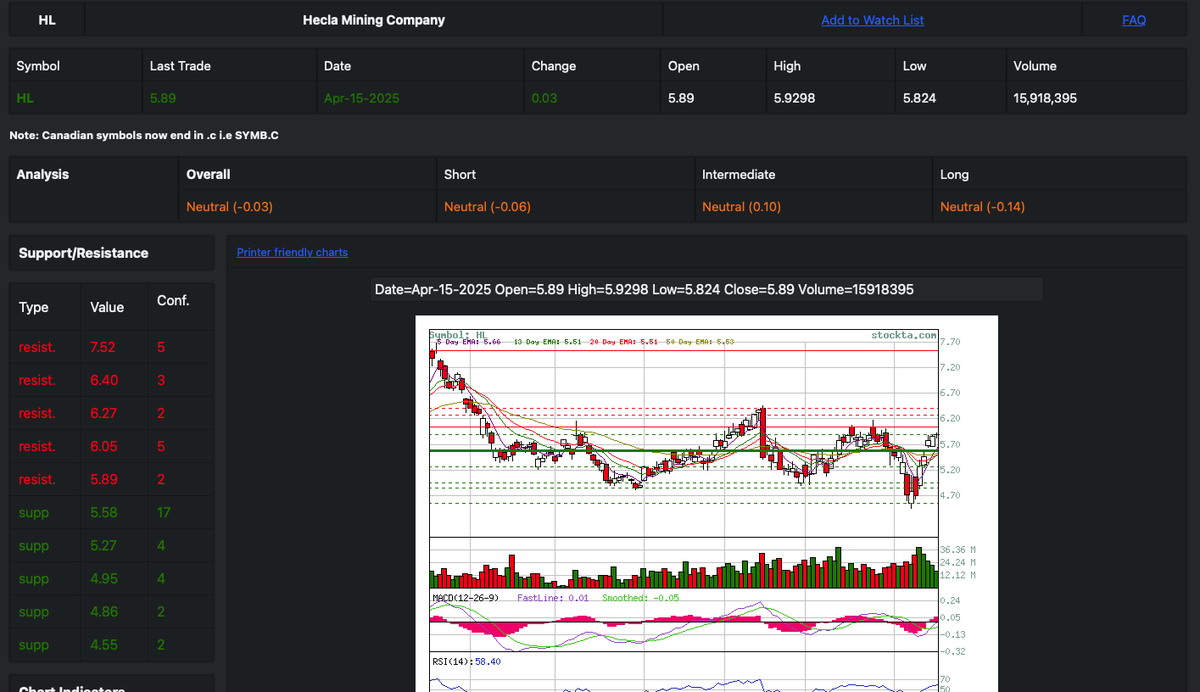This screenshot has width=1200, height=692.
Task: Open the Printer friendly charts link
Action: tap(292, 252)
